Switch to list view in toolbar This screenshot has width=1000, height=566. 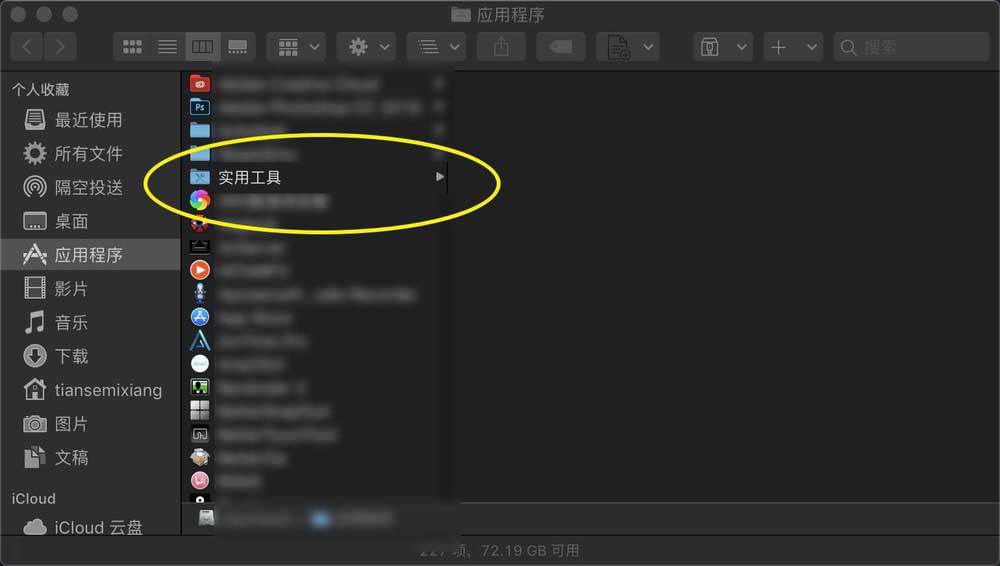point(167,47)
